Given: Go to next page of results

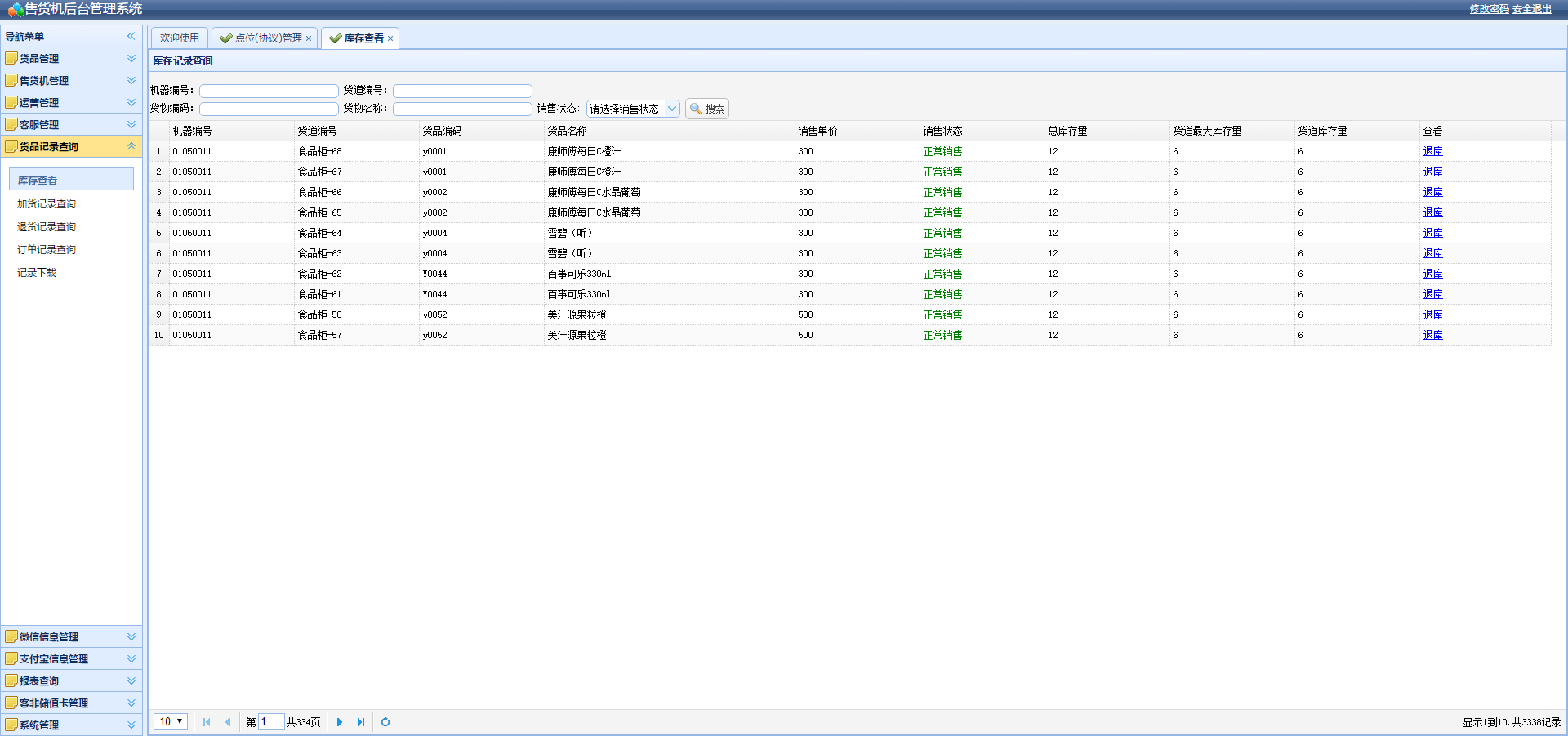Looking at the screenshot, I should click(x=340, y=722).
